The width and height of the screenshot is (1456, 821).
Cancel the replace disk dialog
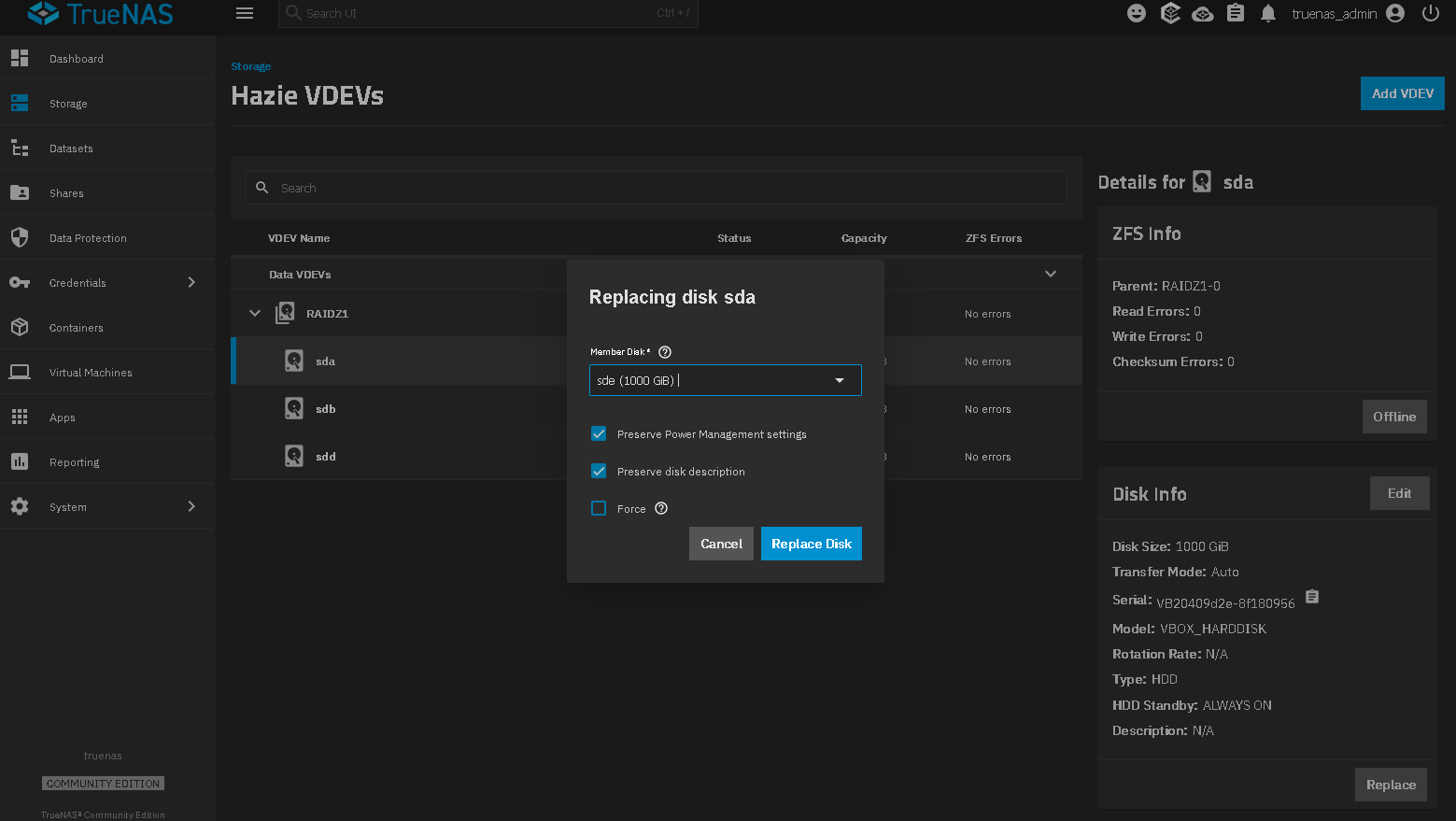pyautogui.click(x=721, y=544)
